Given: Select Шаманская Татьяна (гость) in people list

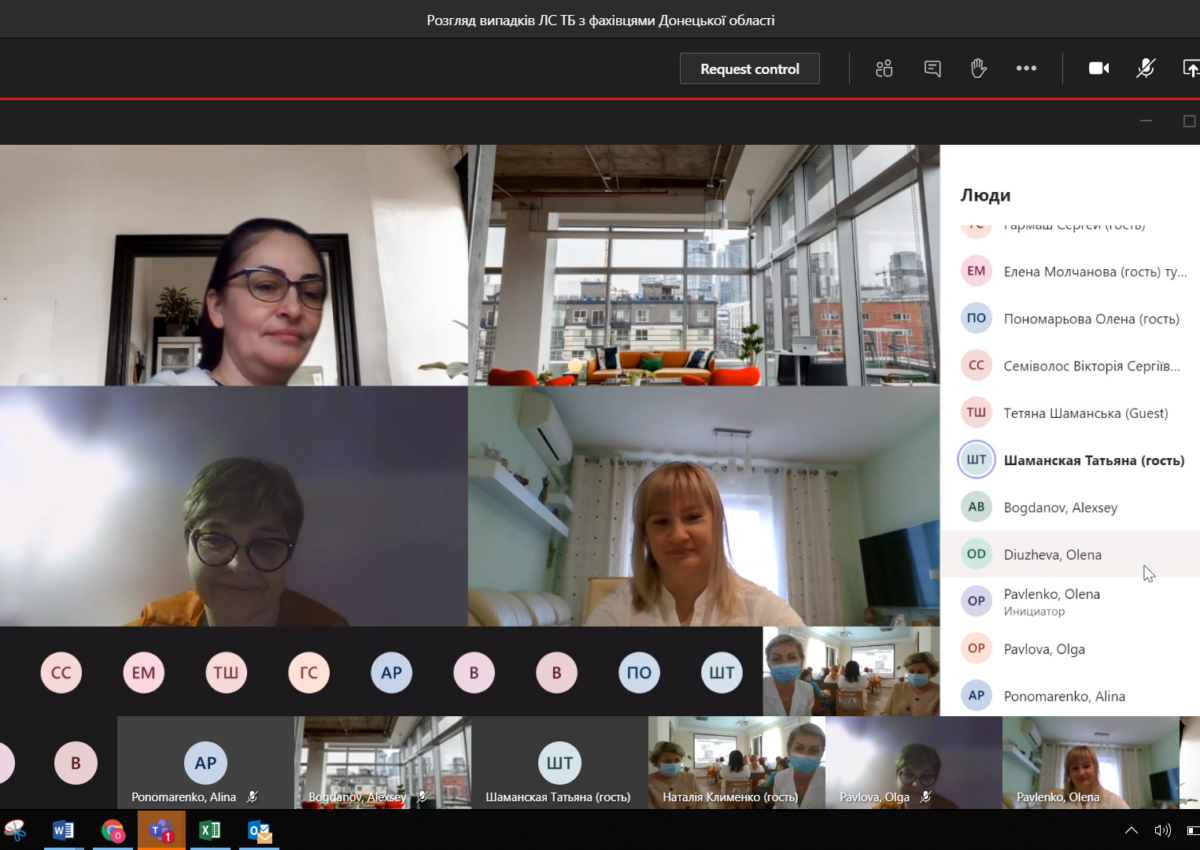Looking at the screenshot, I should click(1070, 460).
